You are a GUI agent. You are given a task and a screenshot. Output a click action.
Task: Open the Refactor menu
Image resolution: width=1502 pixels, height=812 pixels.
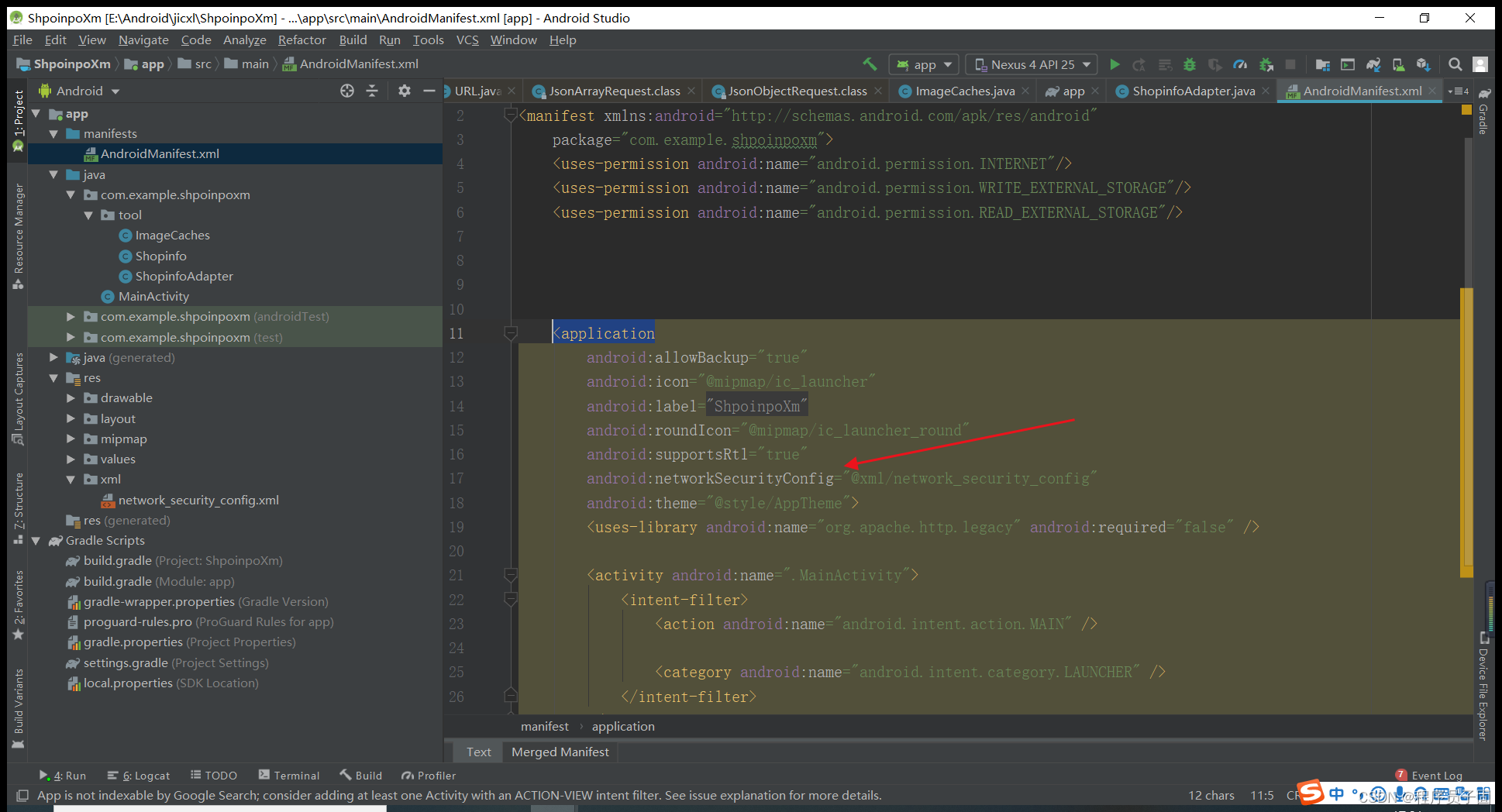click(x=302, y=40)
